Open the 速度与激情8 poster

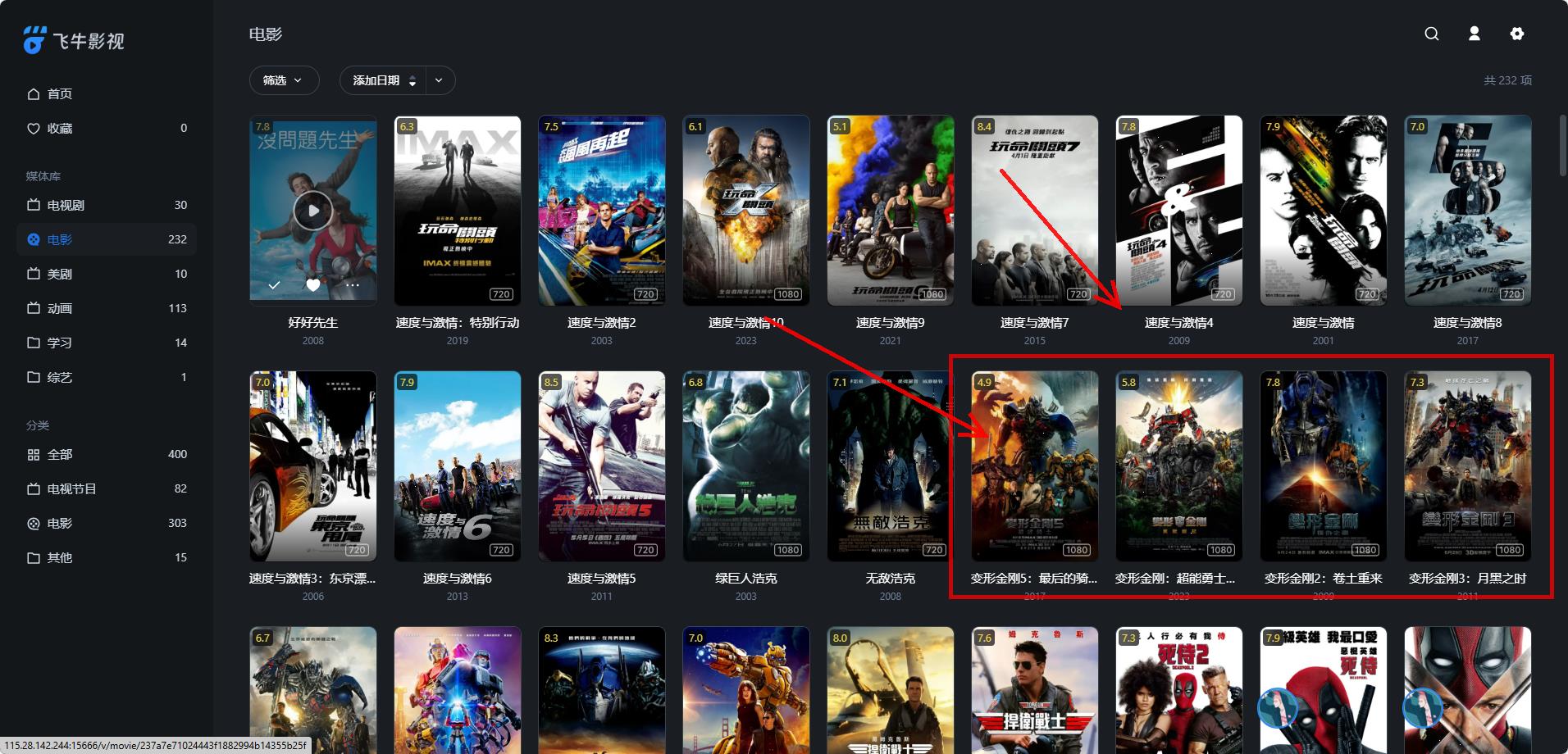click(1468, 211)
